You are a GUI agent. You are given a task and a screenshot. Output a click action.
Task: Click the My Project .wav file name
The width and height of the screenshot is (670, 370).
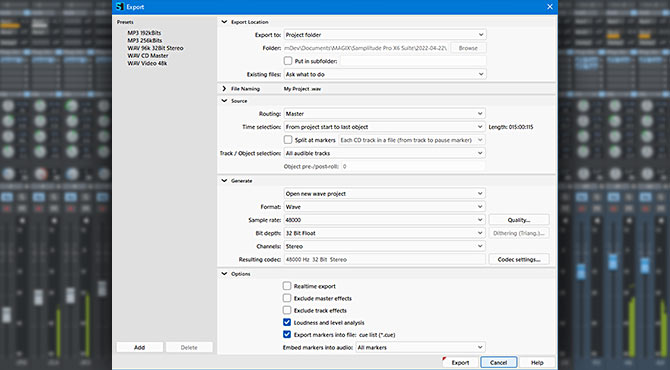pos(302,89)
